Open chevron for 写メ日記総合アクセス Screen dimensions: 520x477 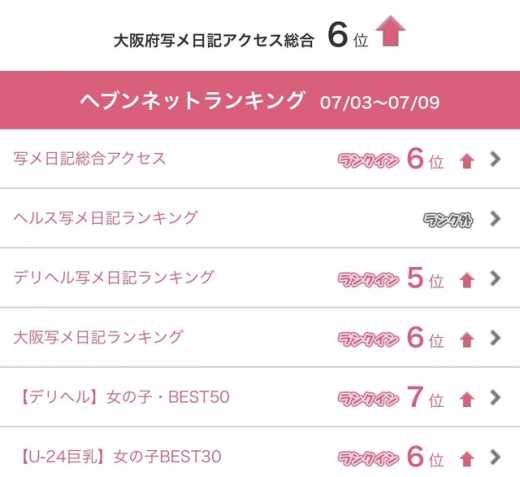(495, 159)
